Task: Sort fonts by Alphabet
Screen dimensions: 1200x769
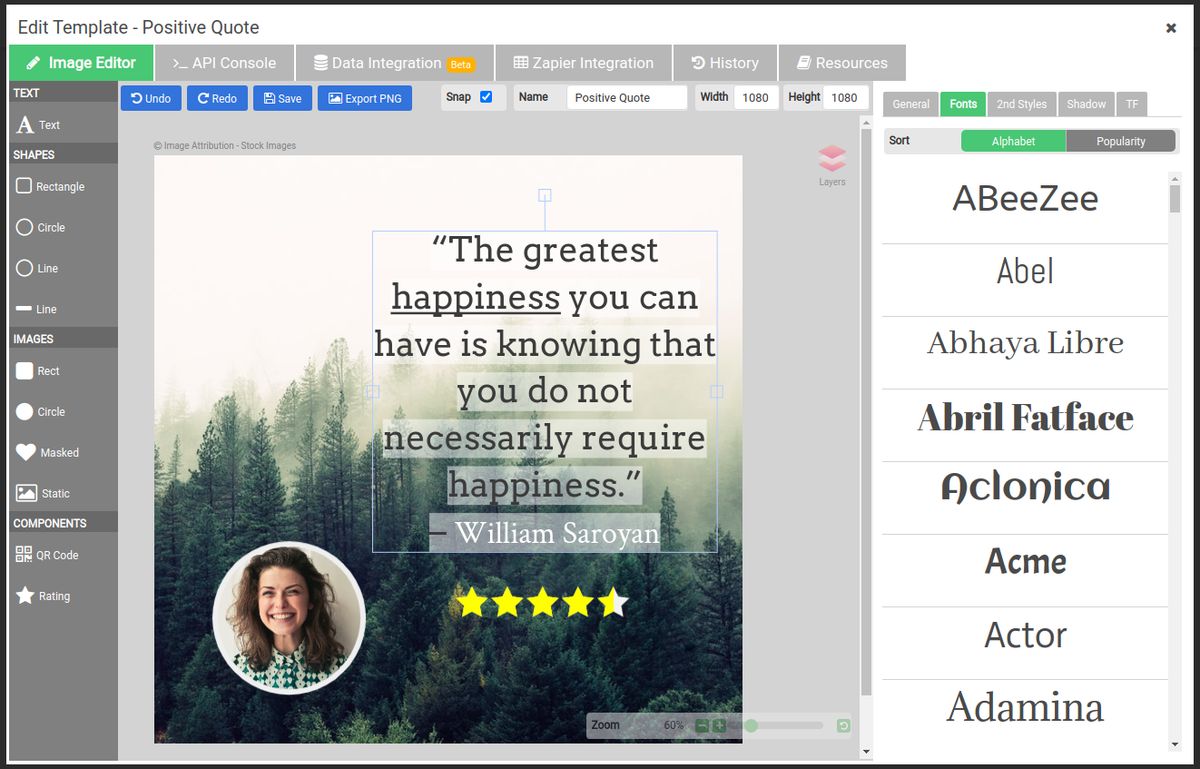Action: coord(1013,141)
